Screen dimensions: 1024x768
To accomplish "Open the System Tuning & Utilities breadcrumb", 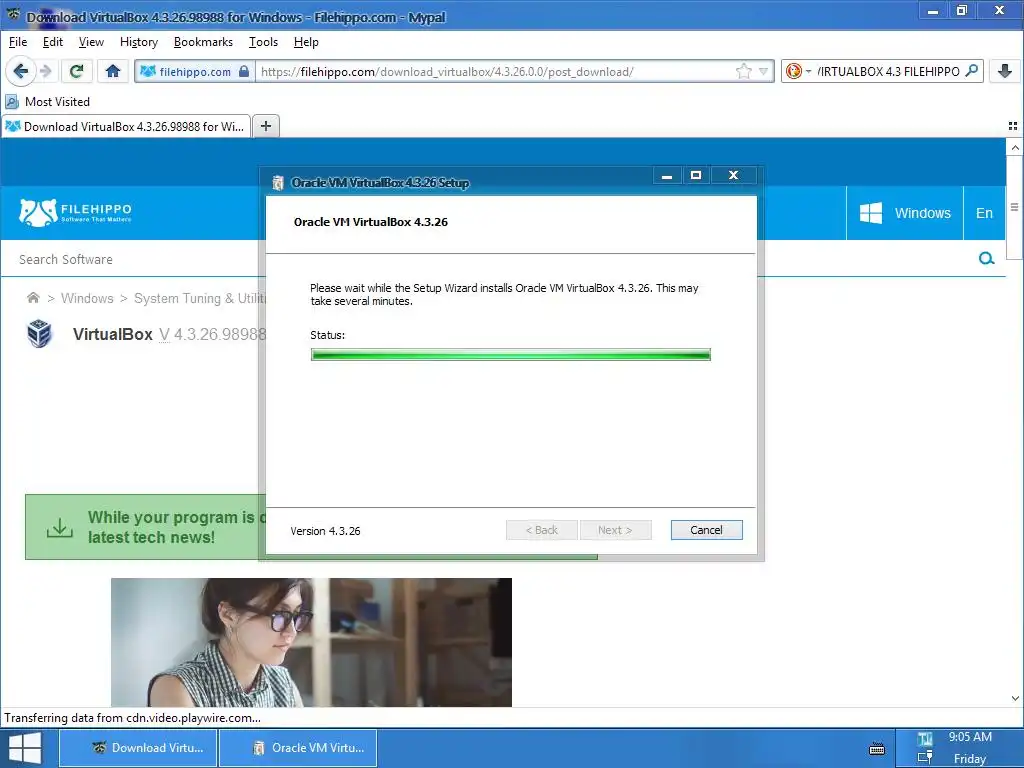I will (x=199, y=298).
